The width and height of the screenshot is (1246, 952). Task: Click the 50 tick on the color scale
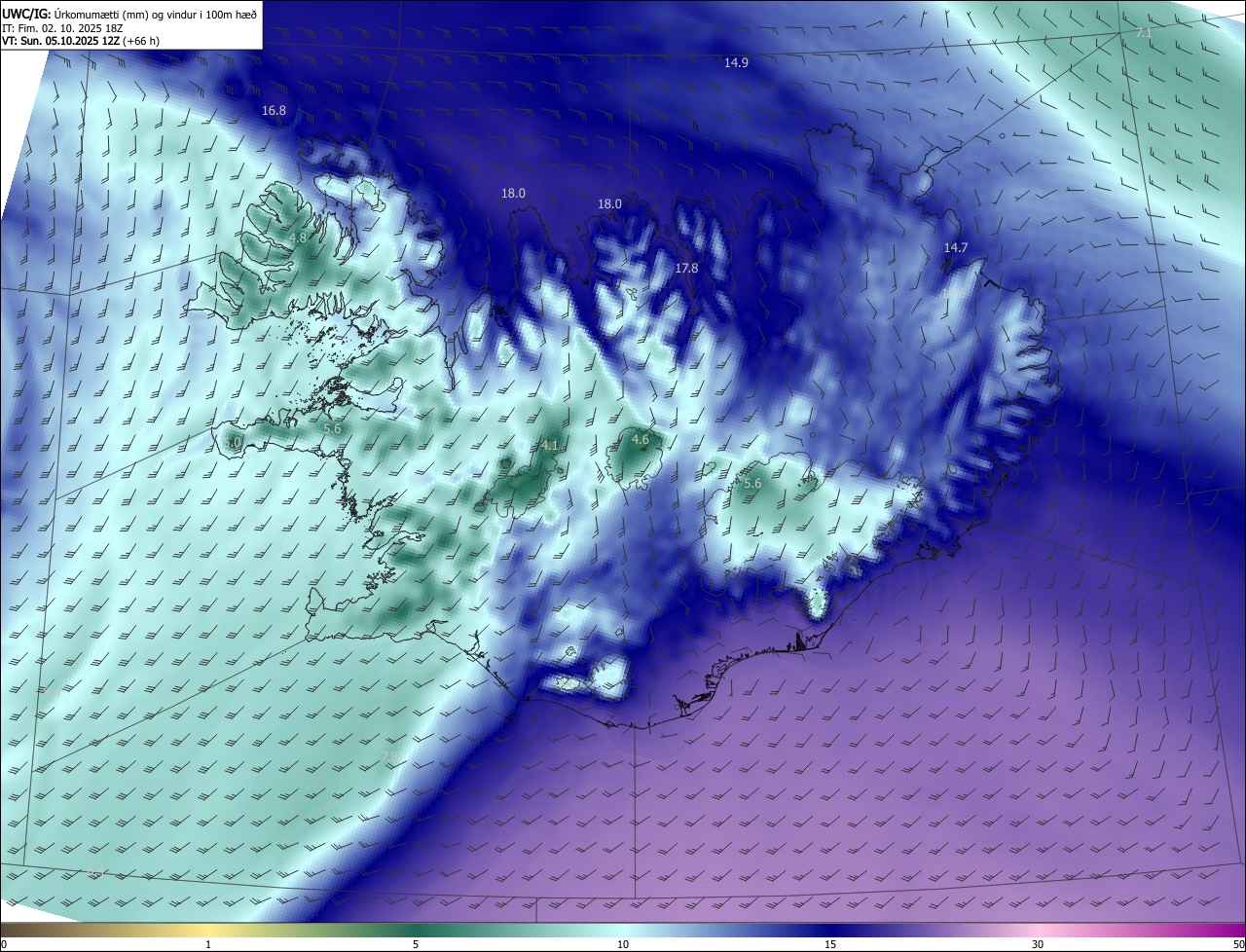[x=1238, y=944]
